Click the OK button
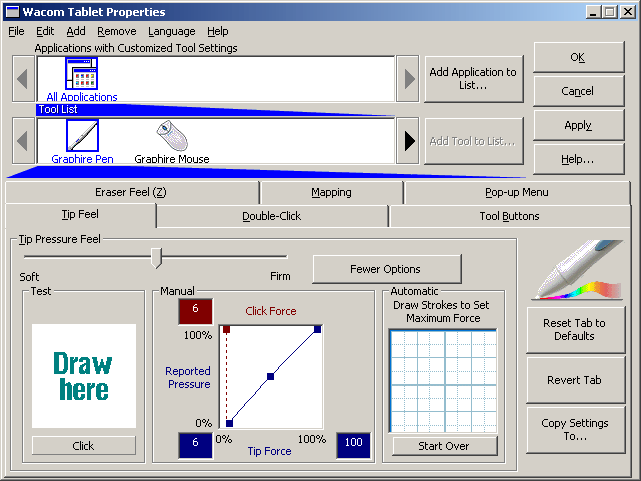 coord(578,57)
